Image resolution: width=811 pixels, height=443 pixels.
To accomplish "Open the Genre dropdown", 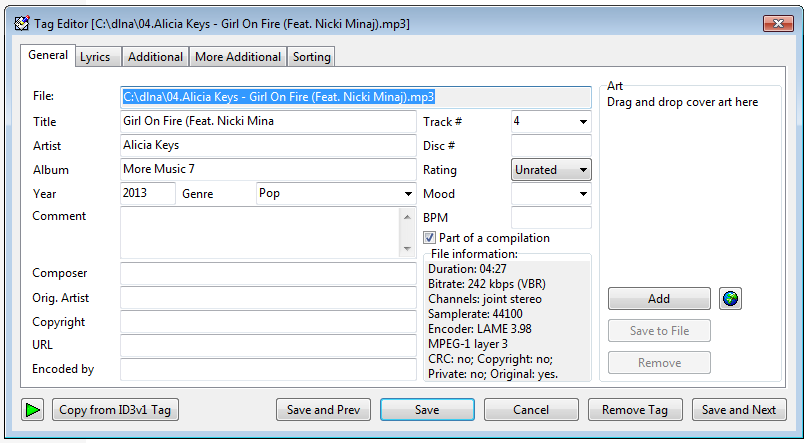I will click(408, 194).
